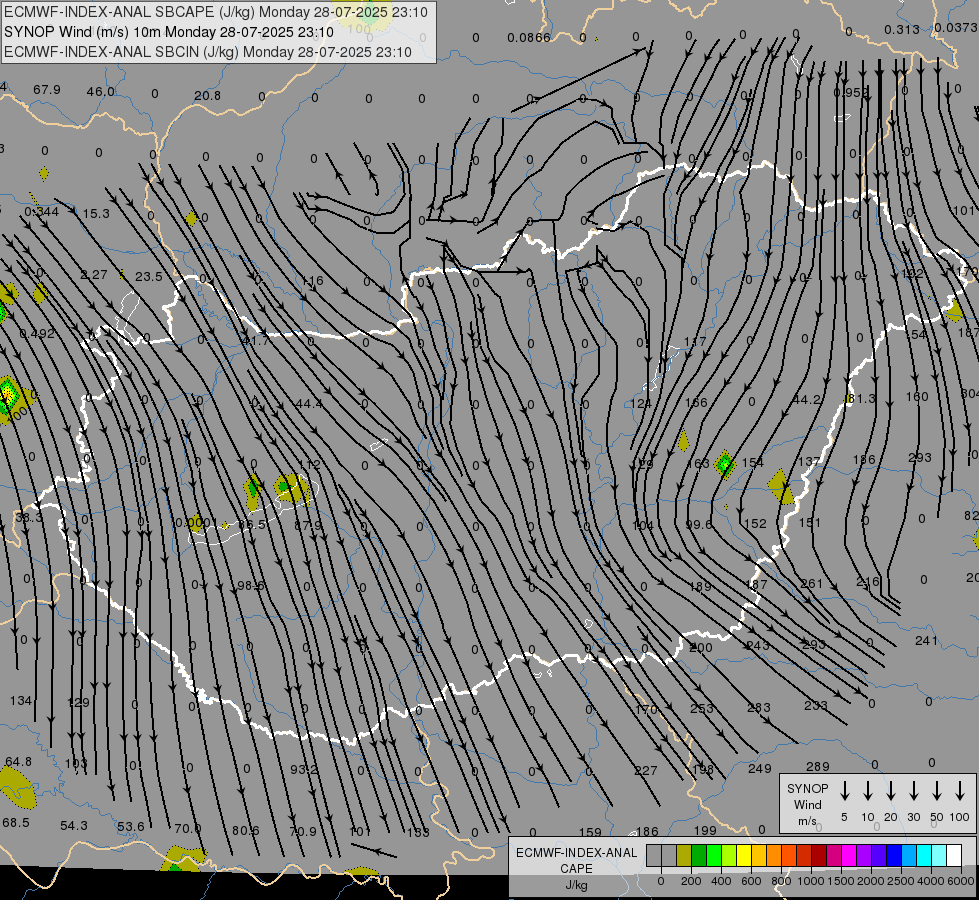Click the olive triangle patch below value 166

pyautogui.click(x=684, y=440)
